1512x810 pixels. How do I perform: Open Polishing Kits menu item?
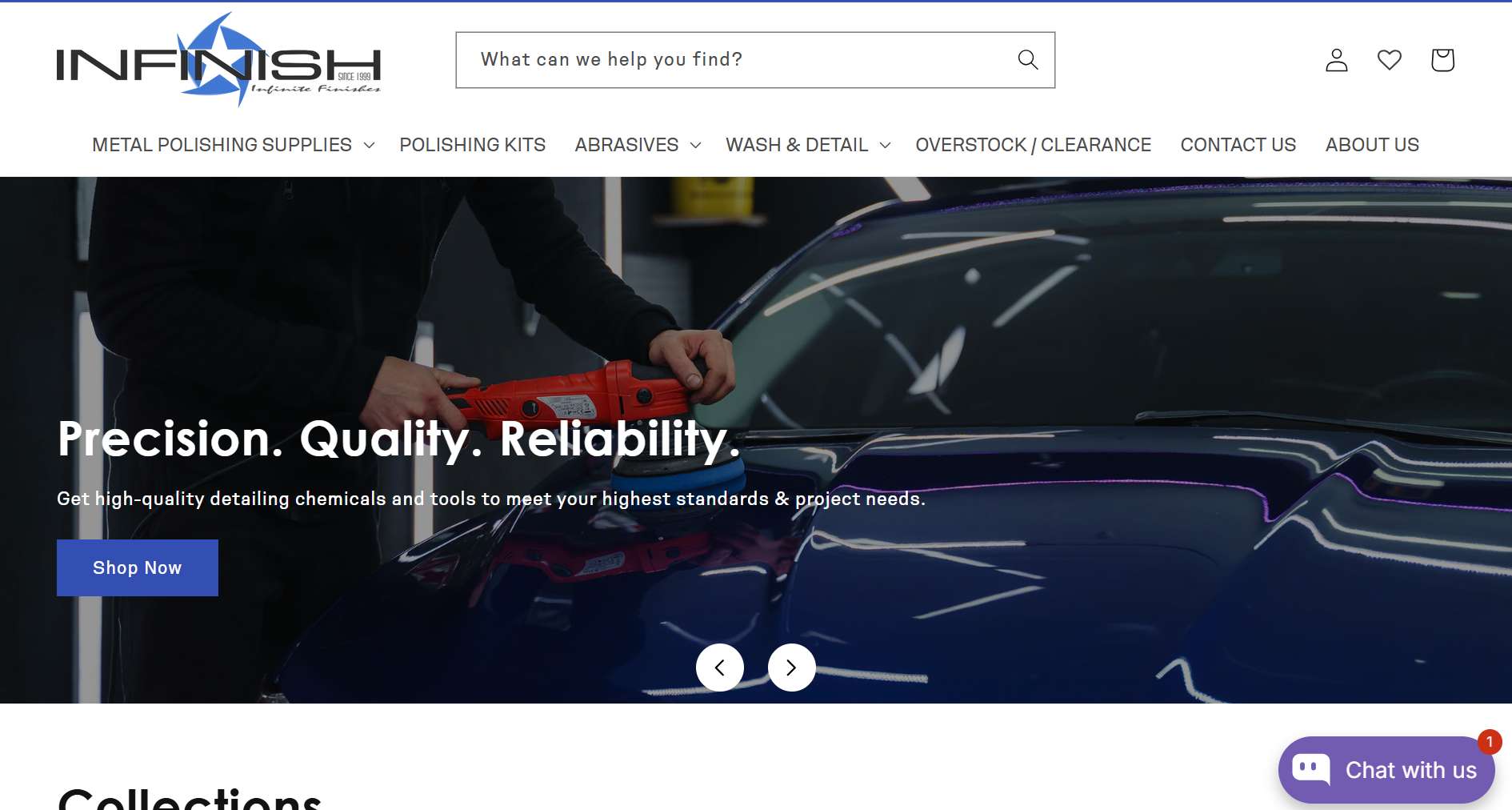tap(472, 145)
